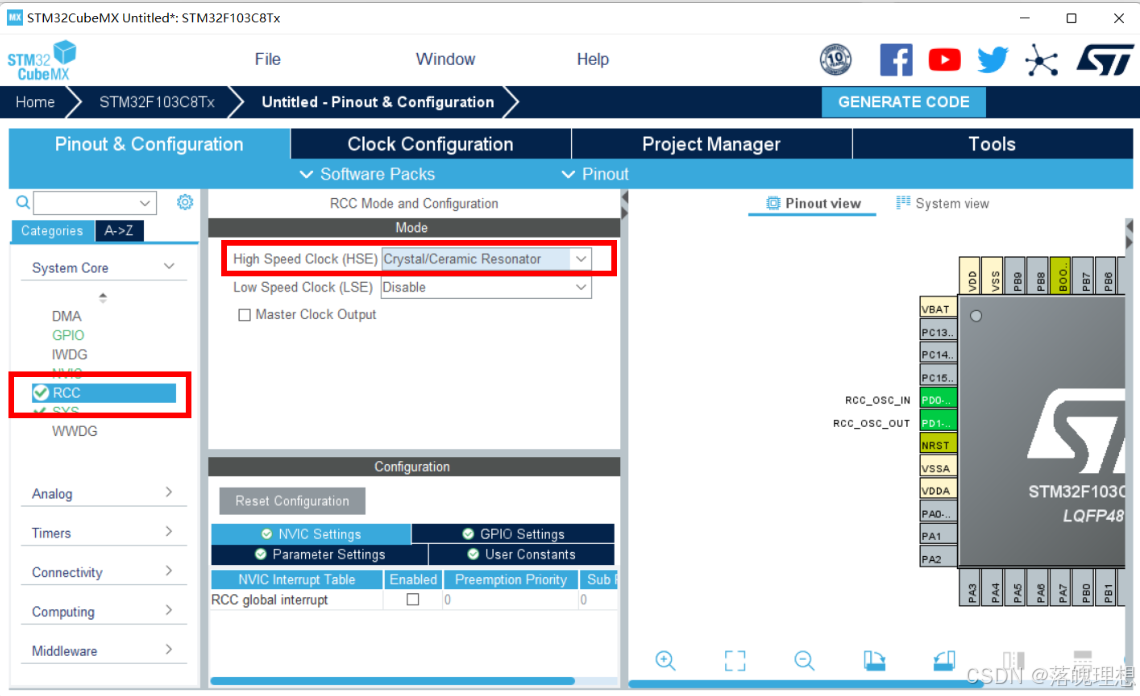Open the YouTube link icon
Viewport: 1140px width, 696px height.
click(944, 60)
